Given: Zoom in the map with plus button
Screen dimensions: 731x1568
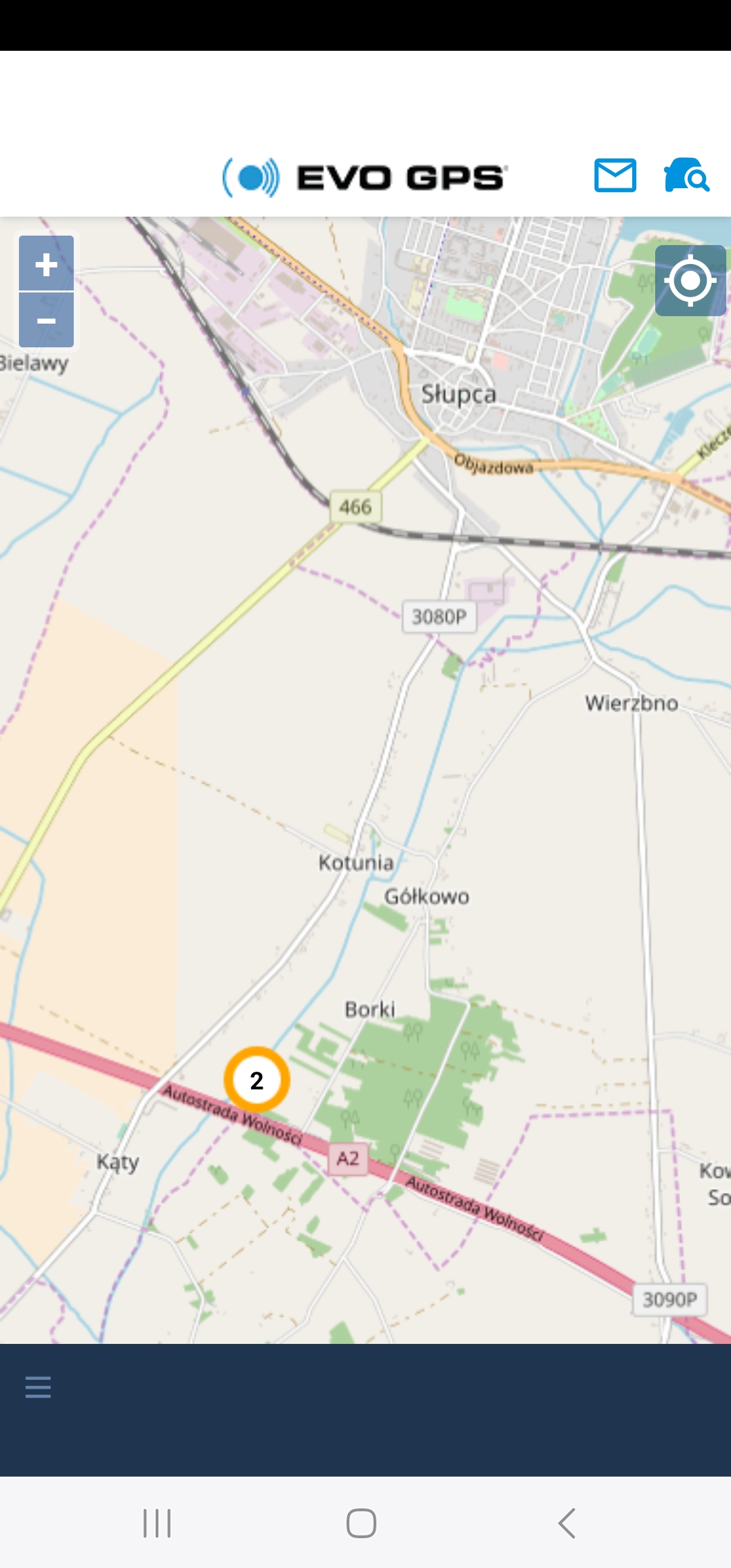Looking at the screenshot, I should [x=46, y=263].
